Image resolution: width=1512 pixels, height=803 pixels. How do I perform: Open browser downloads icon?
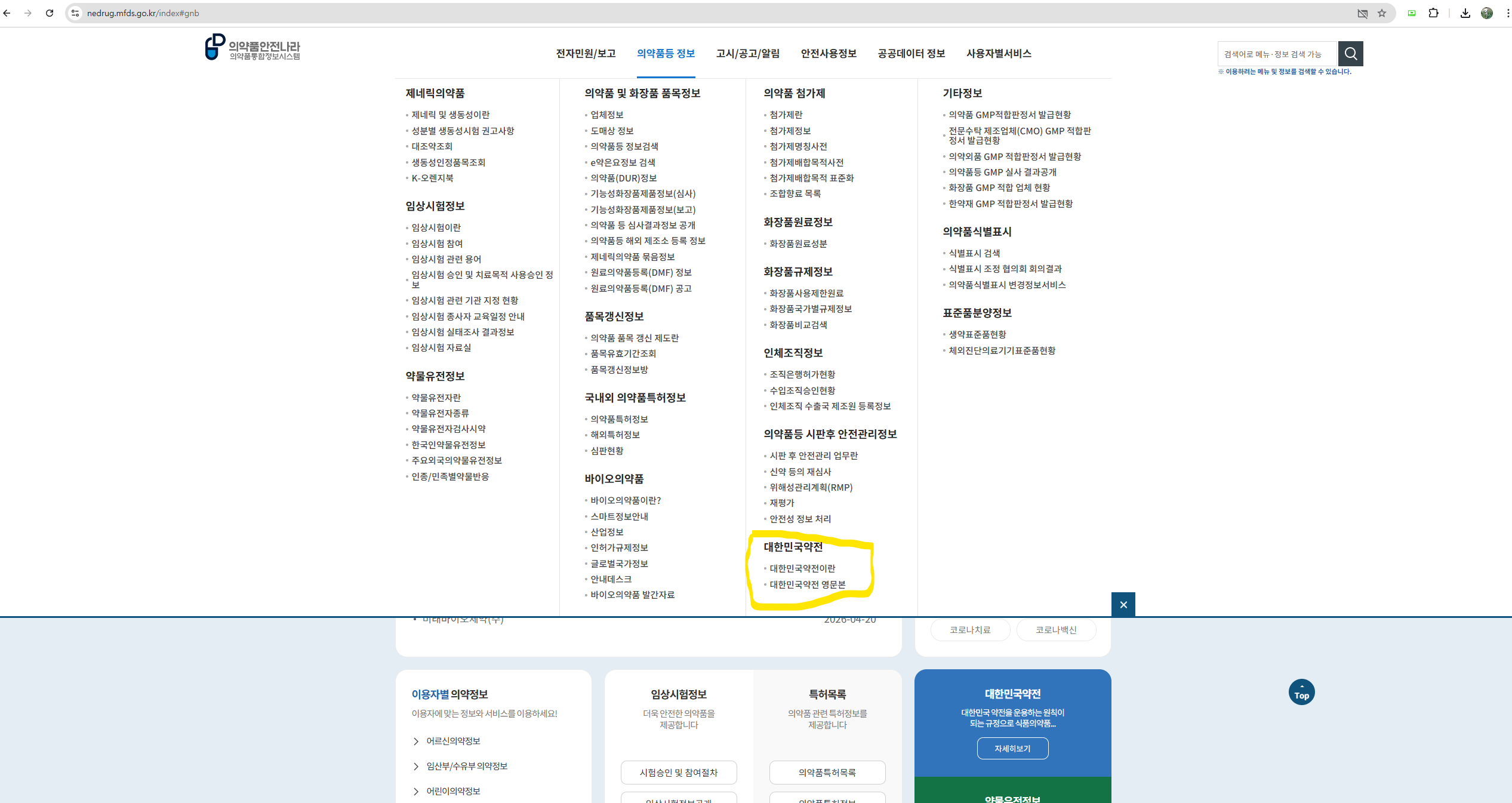1465,13
